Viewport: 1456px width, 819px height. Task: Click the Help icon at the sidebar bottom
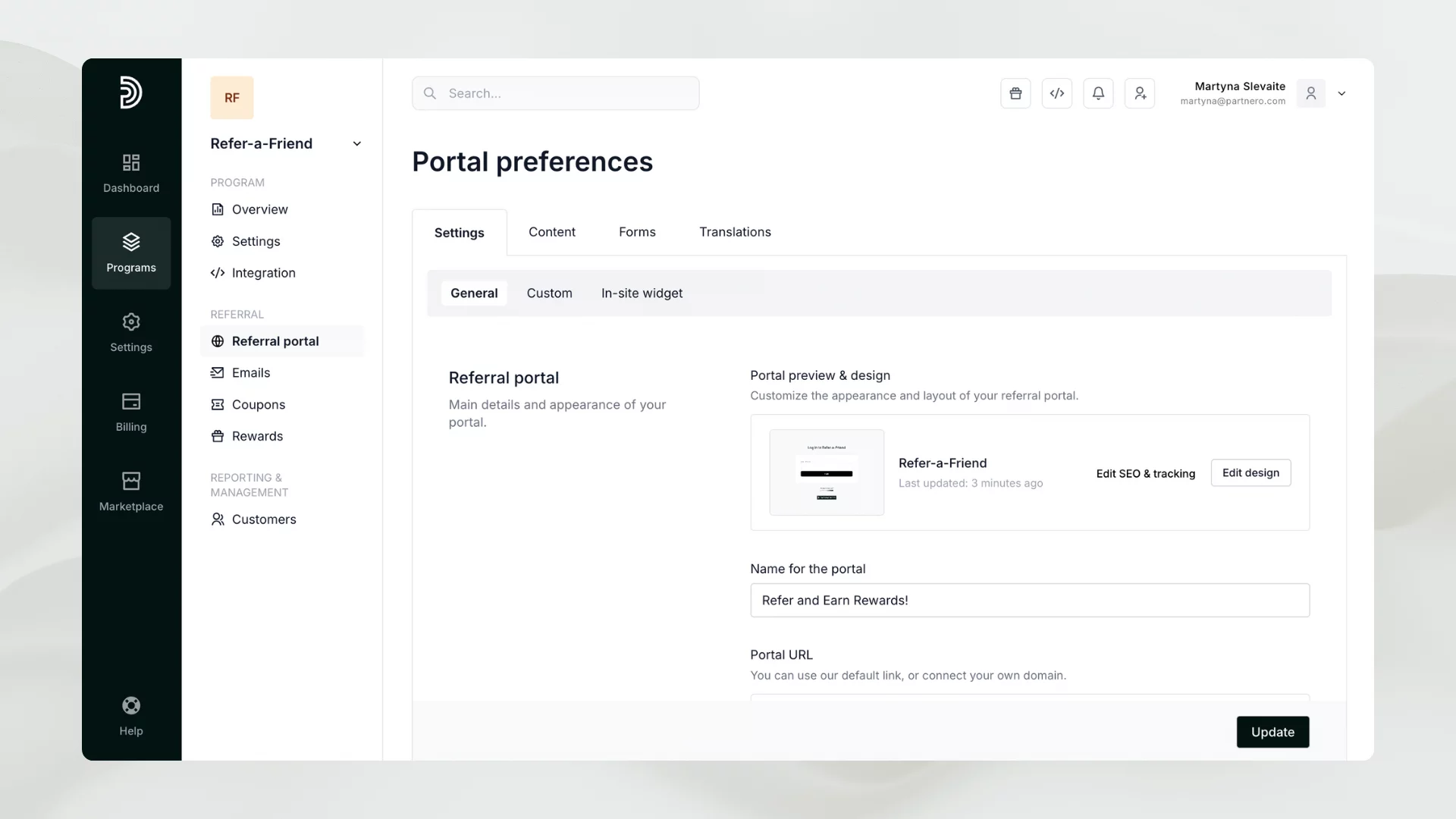click(130, 715)
